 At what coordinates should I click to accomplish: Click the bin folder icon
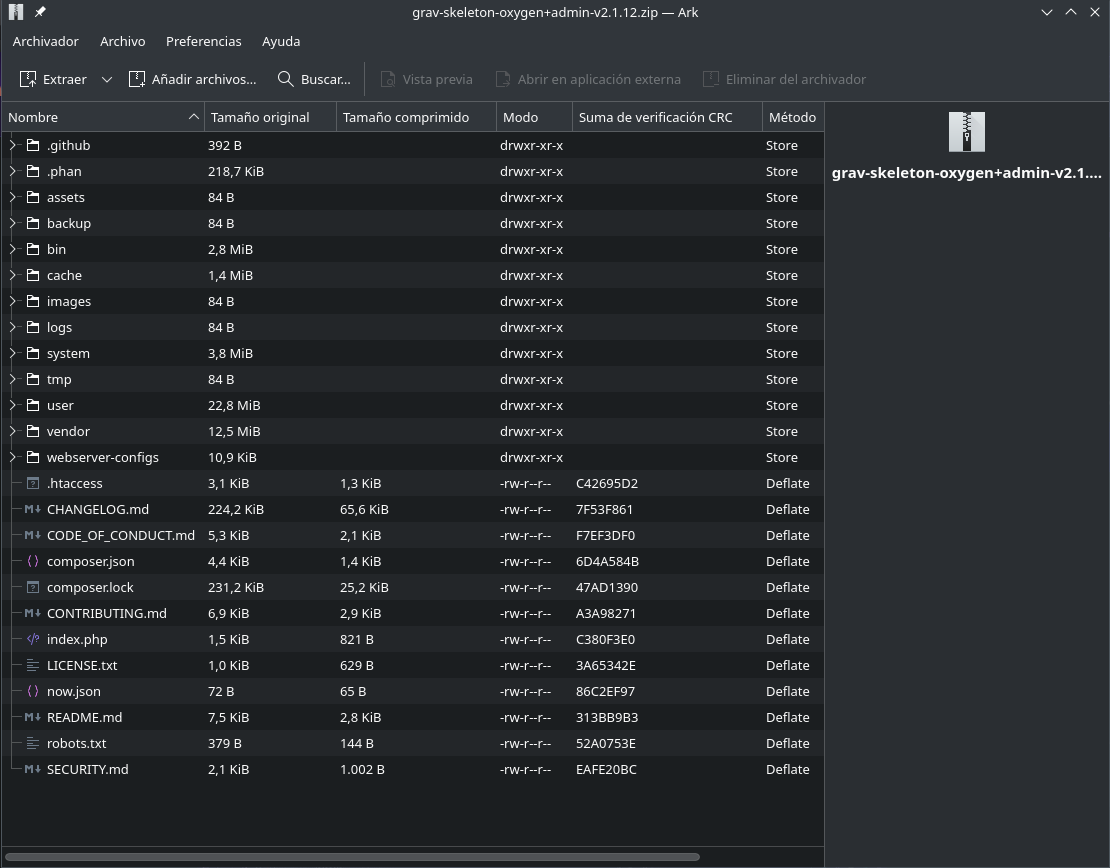click(x=33, y=249)
